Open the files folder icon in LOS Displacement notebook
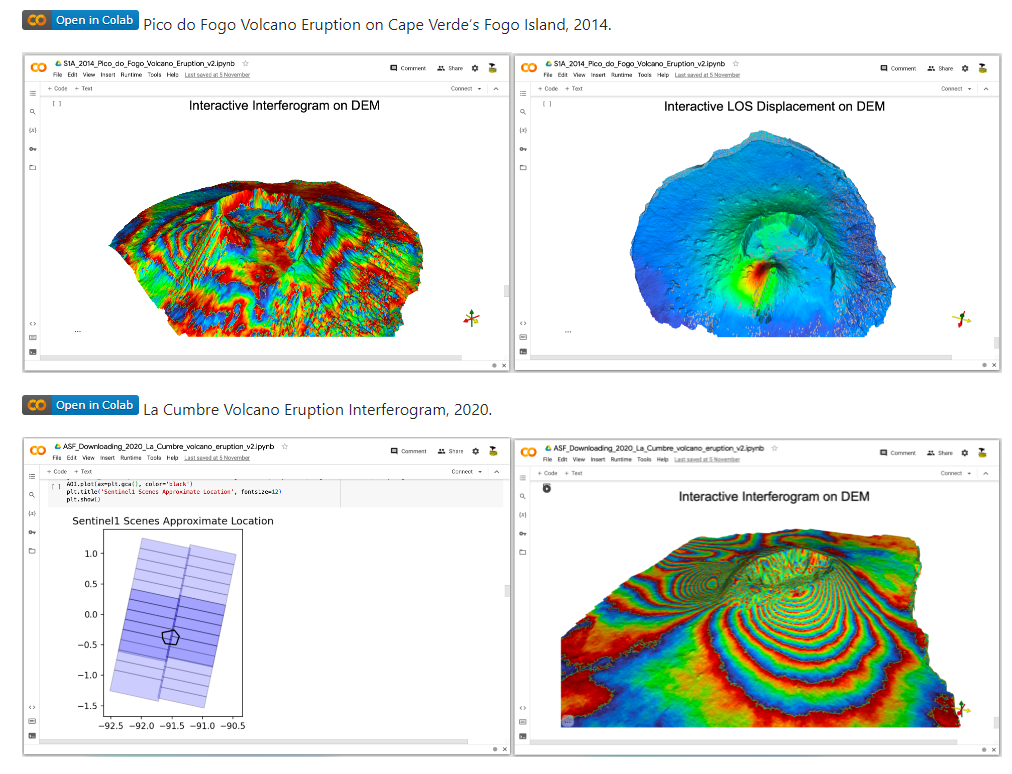 pyautogui.click(x=523, y=167)
